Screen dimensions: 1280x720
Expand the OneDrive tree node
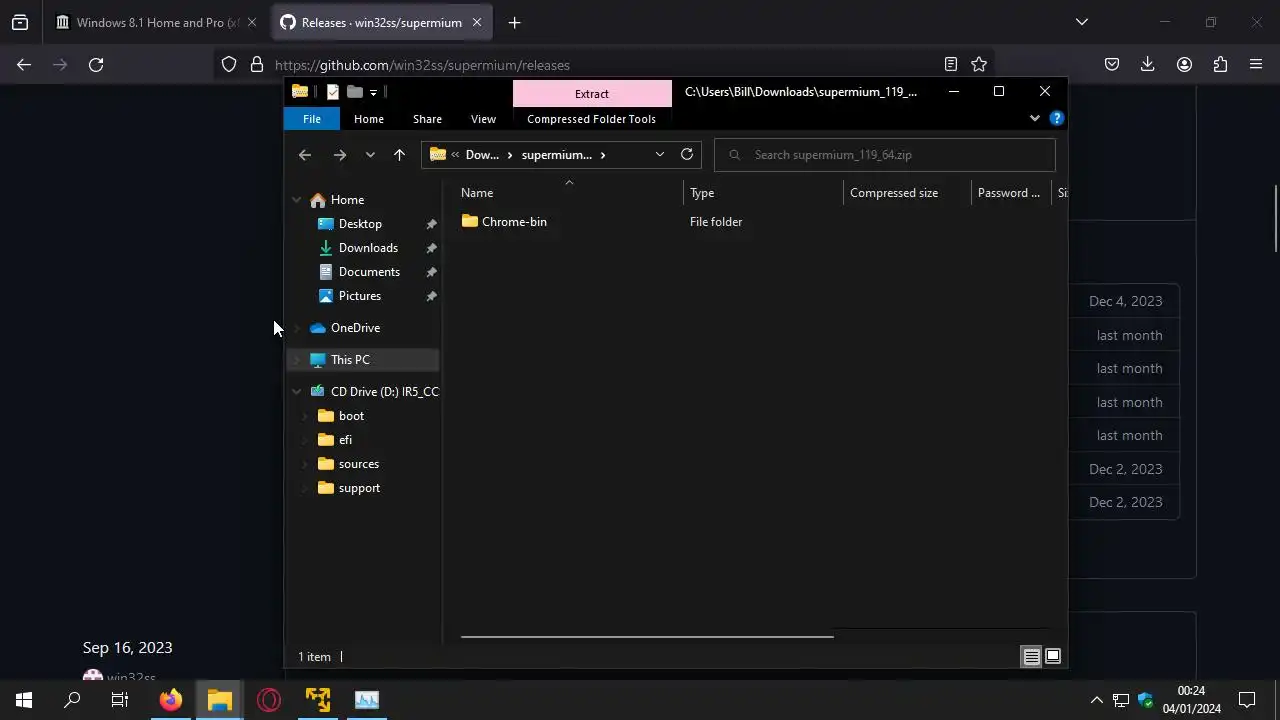click(x=297, y=328)
